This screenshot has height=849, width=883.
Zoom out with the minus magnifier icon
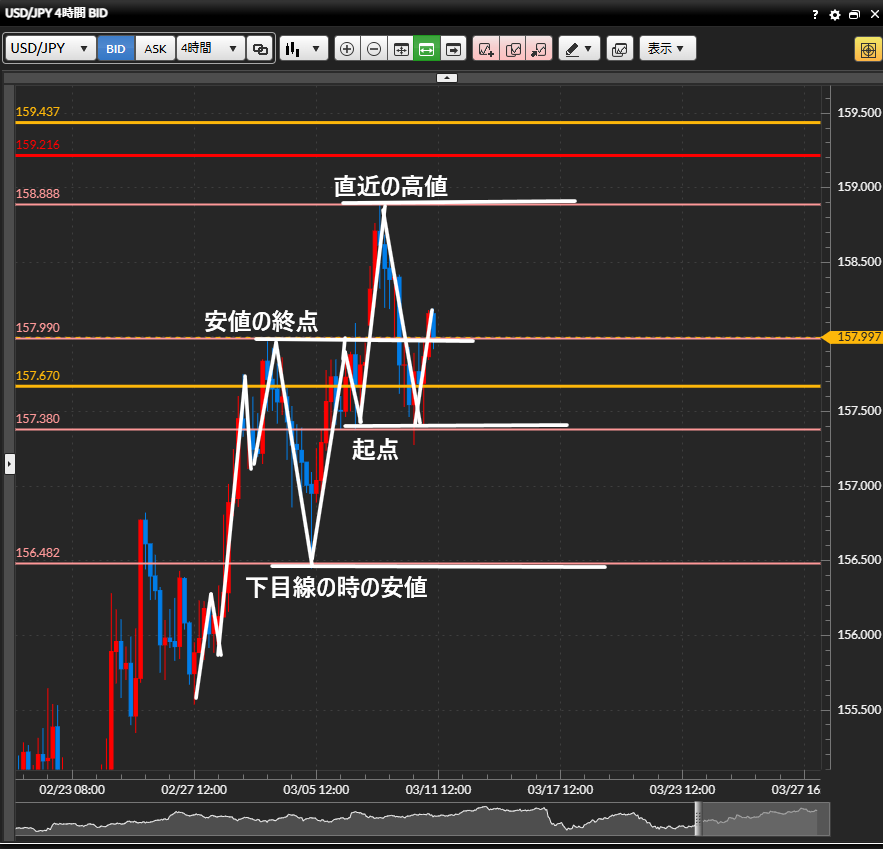374,48
